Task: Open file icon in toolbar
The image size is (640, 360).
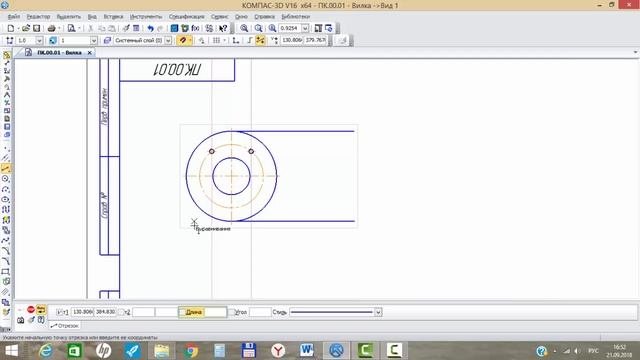Action: [26, 28]
